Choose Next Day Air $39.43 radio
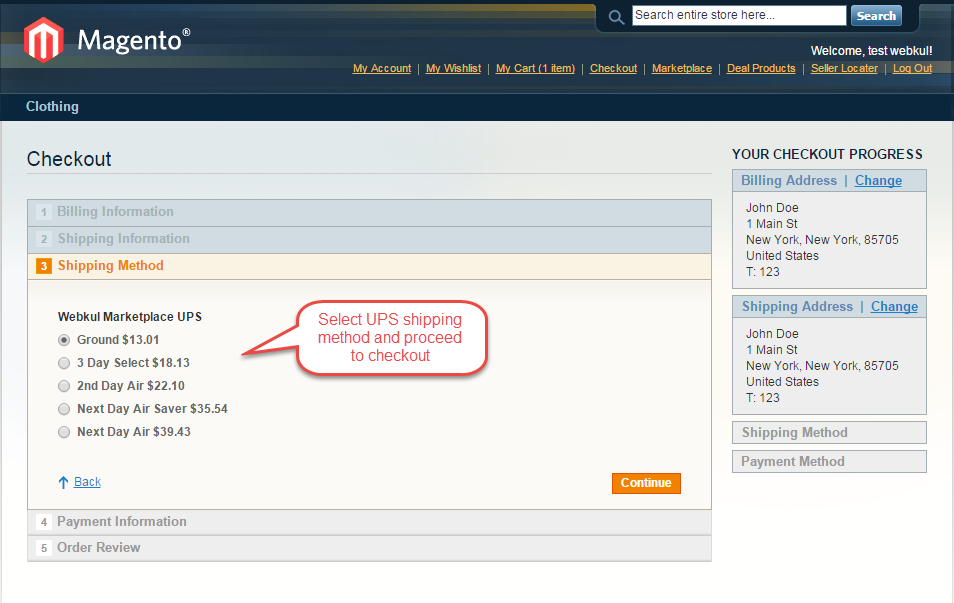 point(64,432)
